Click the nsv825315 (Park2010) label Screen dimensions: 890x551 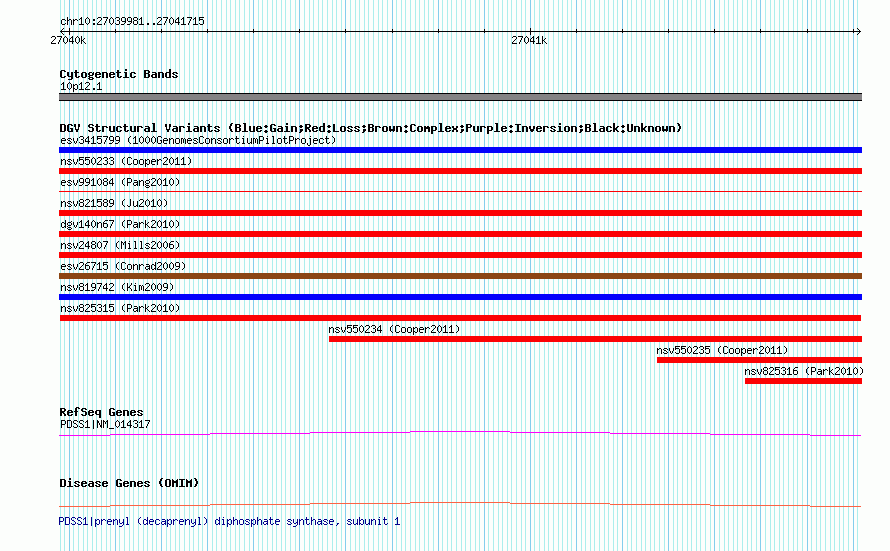120,308
